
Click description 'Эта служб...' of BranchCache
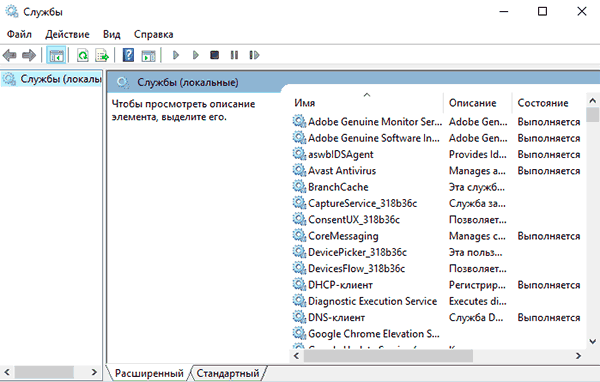(477, 187)
